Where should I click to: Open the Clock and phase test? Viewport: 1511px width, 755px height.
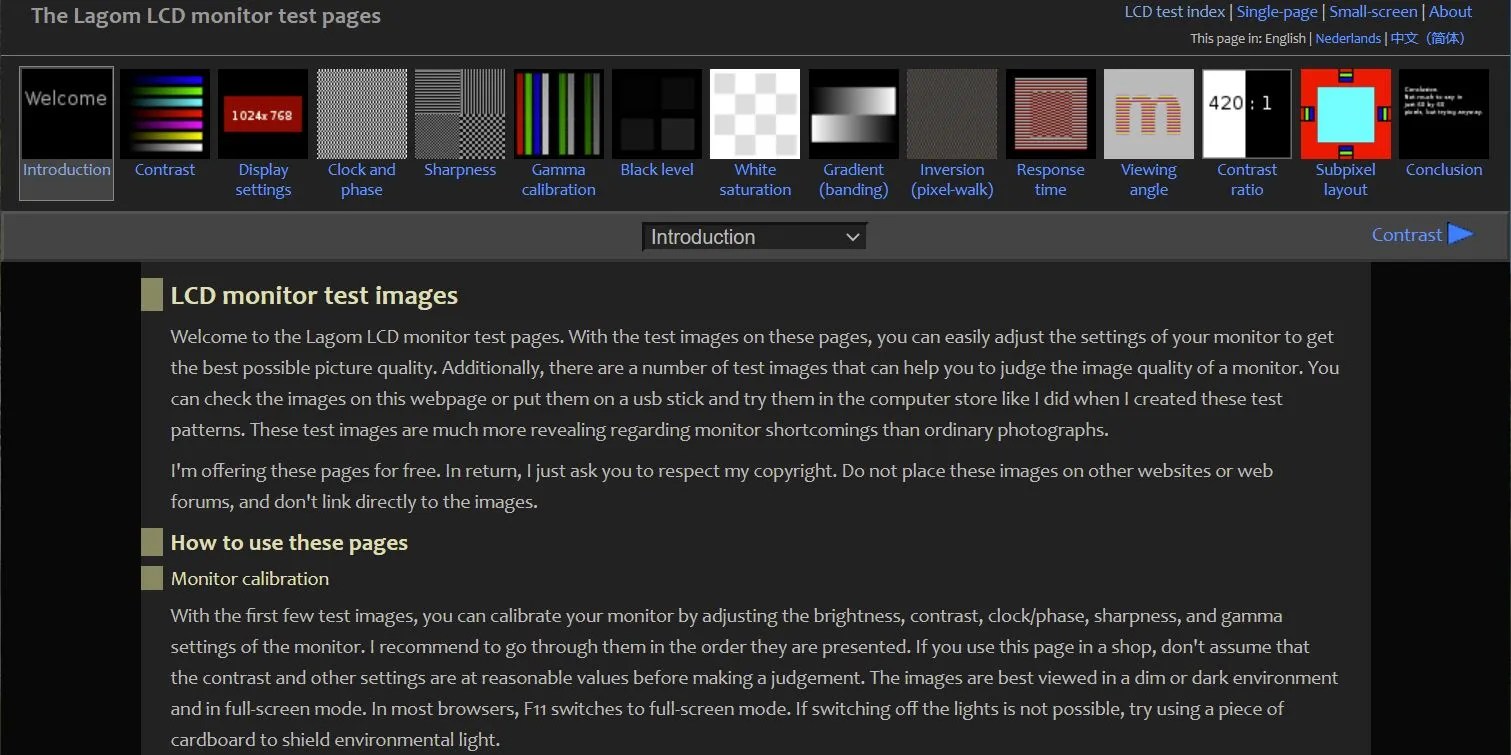point(361,113)
